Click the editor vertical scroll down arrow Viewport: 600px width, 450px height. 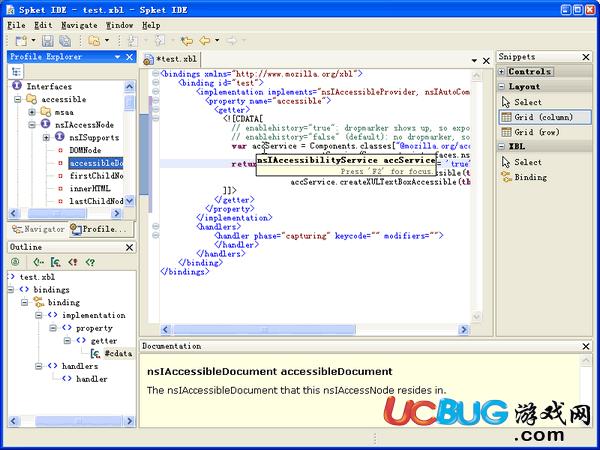click(476, 316)
